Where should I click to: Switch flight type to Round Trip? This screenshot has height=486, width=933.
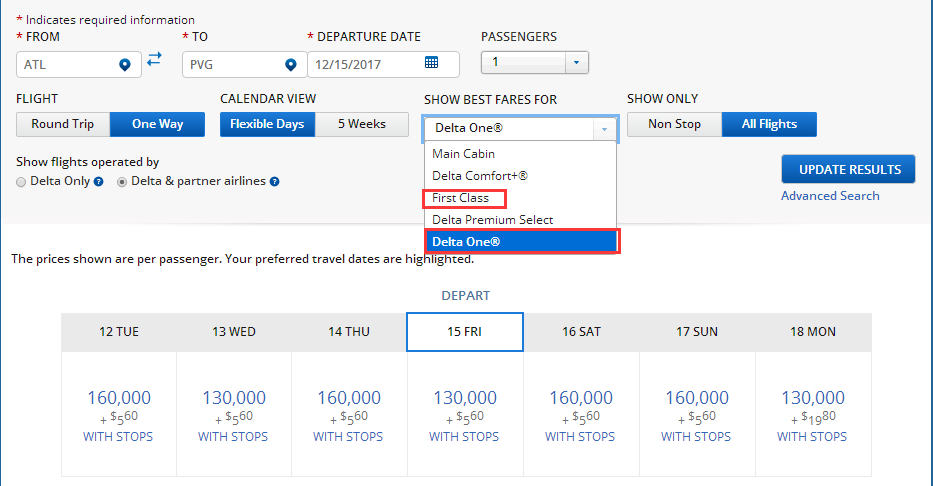(63, 124)
